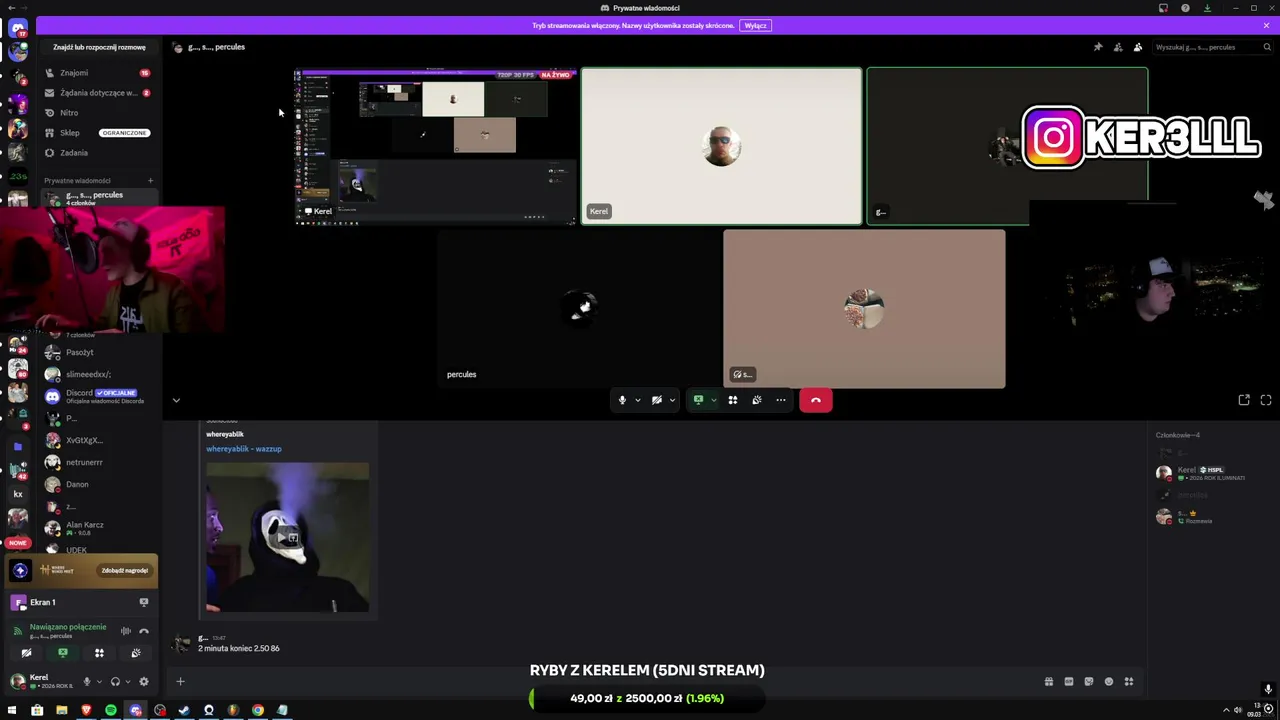1280x720 pixels.
Task: Open 'Znajdź lub rozpocznij rozmowę' search box
Action: [x=99, y=47]
